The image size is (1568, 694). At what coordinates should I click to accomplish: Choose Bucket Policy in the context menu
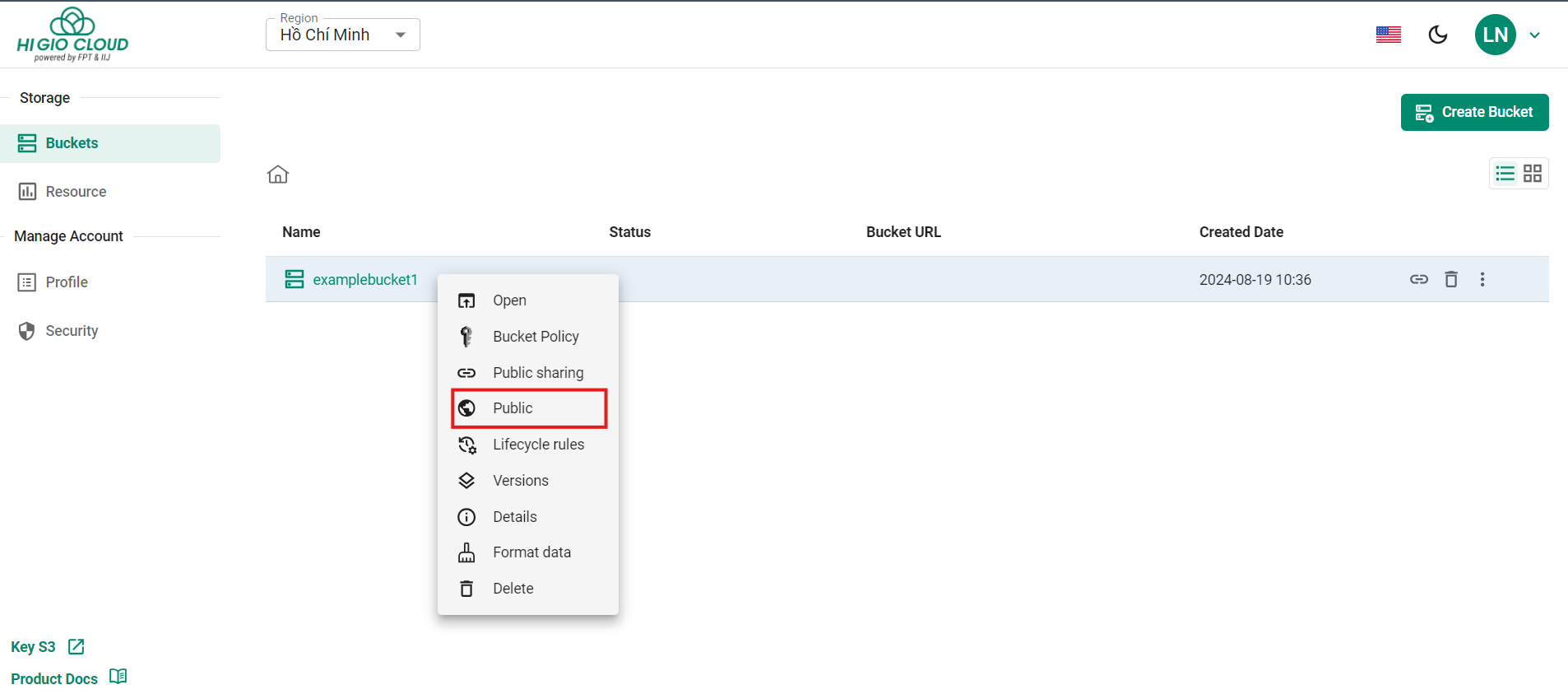[x=536, y=337]
